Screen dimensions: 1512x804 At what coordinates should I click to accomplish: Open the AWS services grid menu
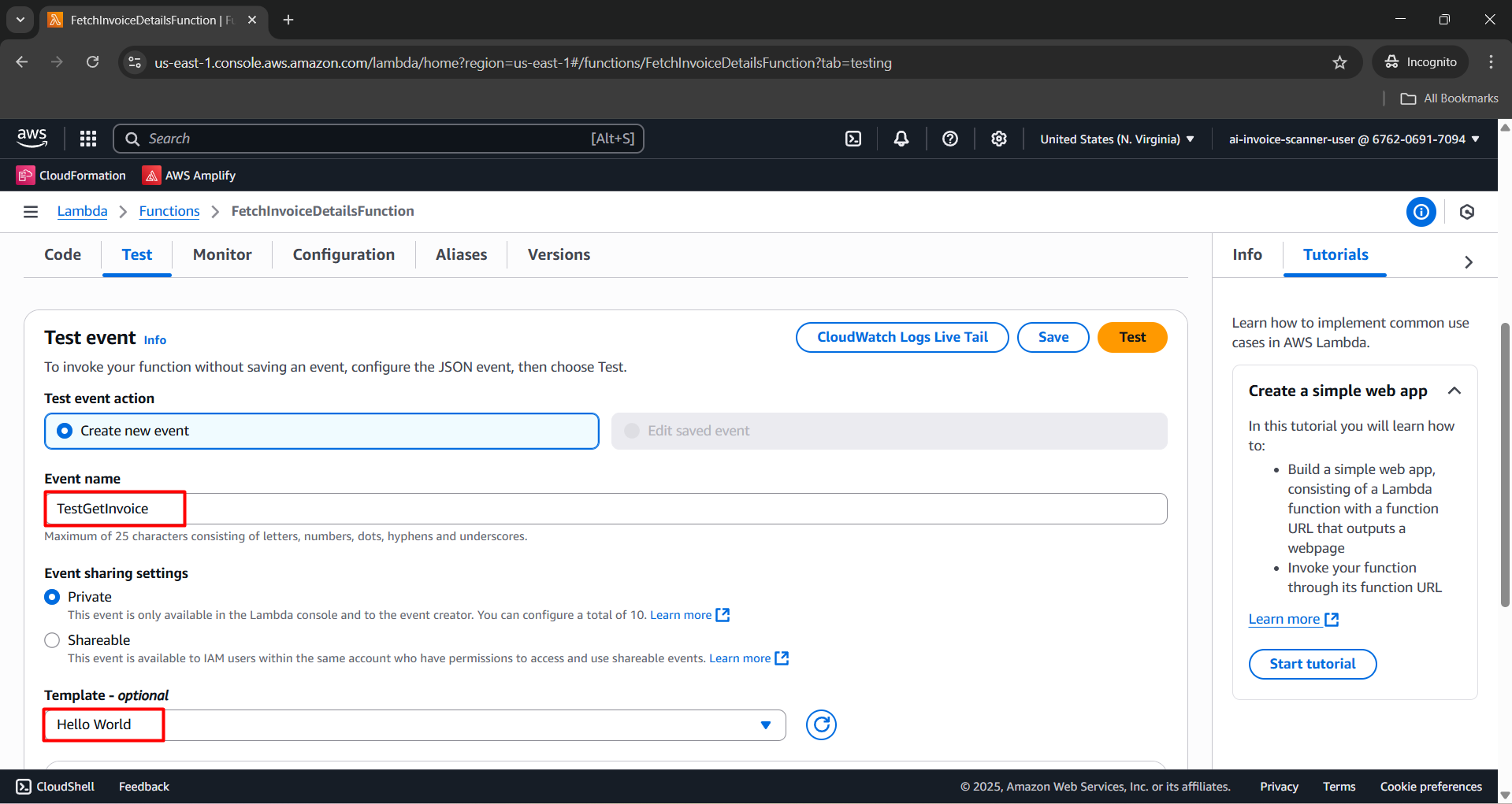88,139
